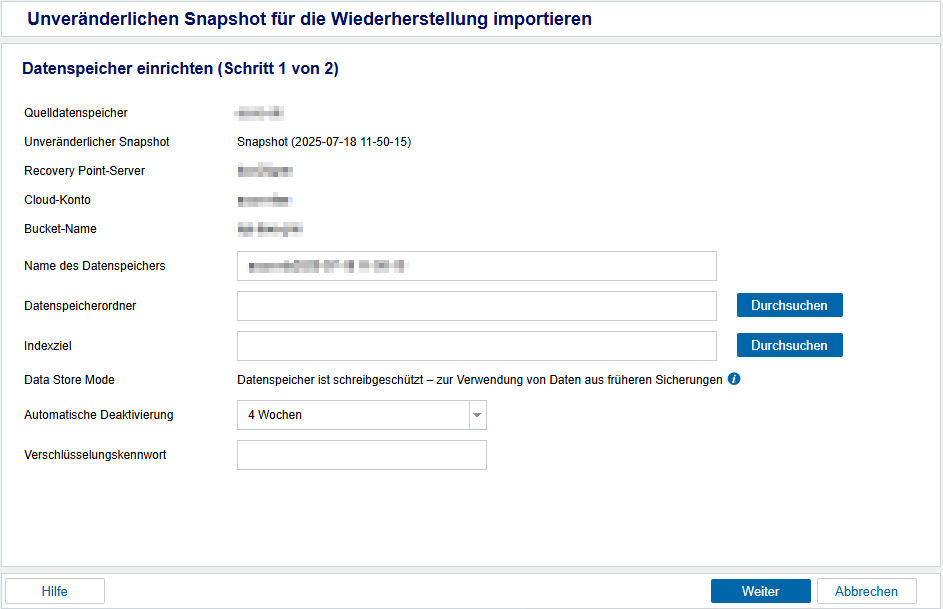Click the Snapshot (2025-07-18 11-50-15) text
This screenshot has height=609, width=943.
[x=324, y=142]
